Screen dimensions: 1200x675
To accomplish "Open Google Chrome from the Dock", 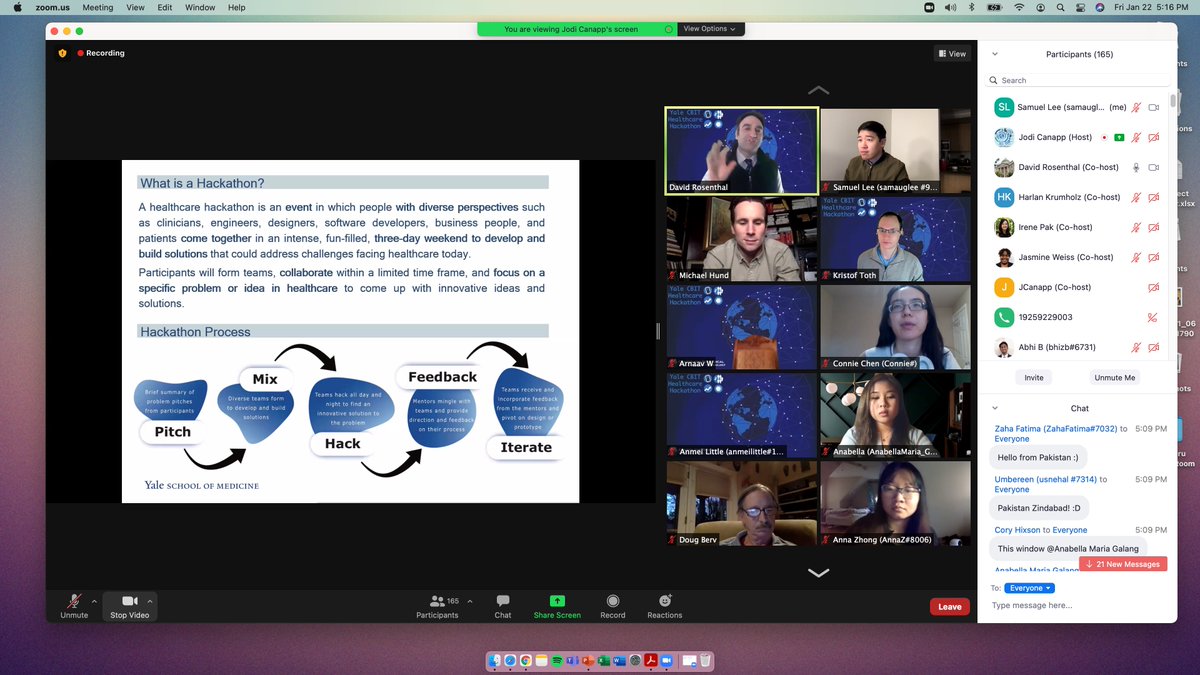I will tap(525, 661).
